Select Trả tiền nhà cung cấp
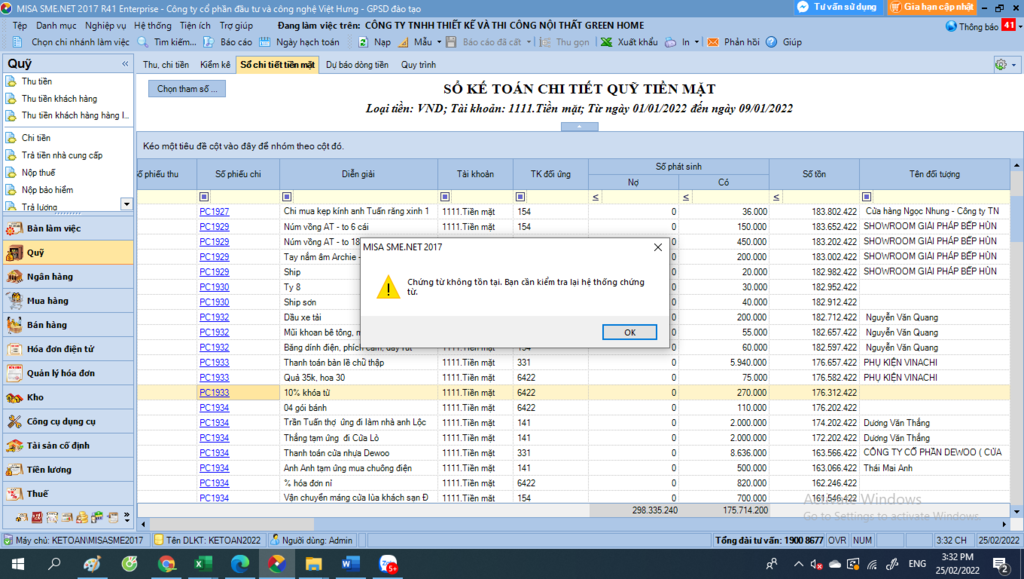The width and height of the screenshot is (1024, 579). pyautogui.click(x=62, y=155)
